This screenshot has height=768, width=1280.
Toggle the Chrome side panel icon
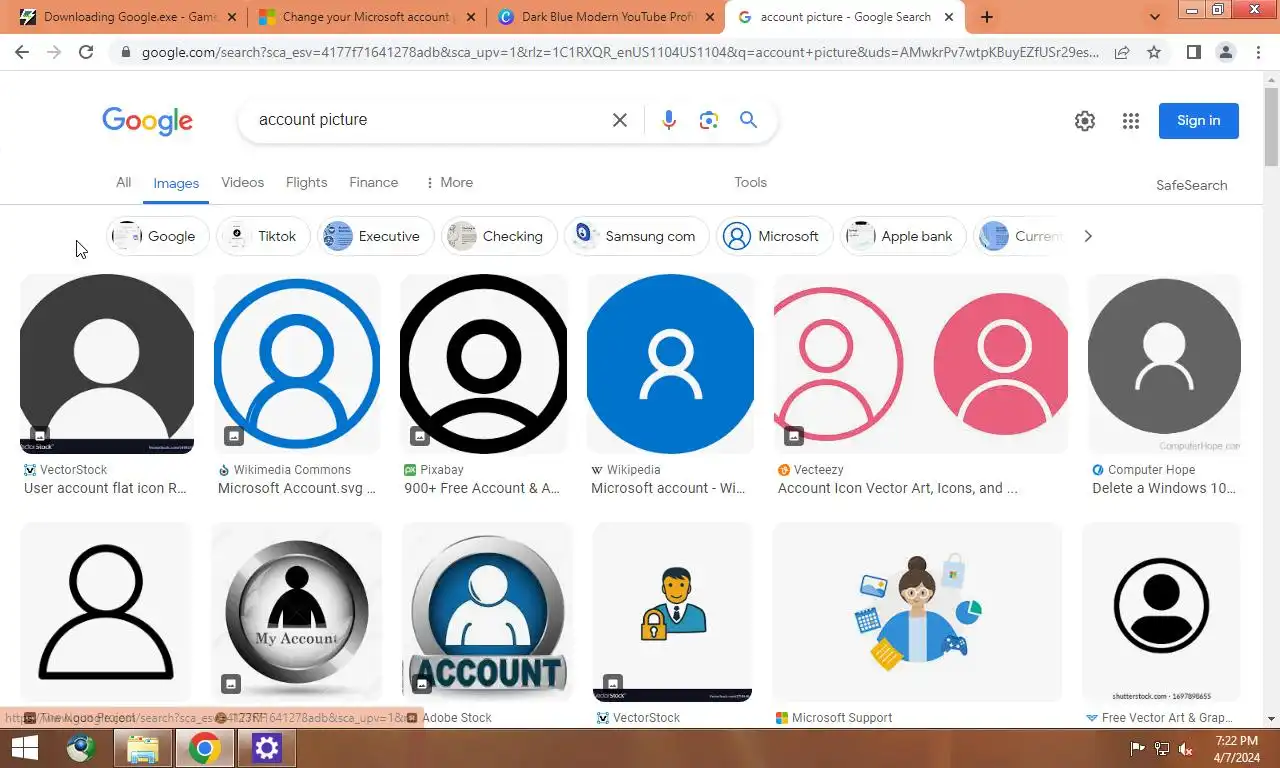pos(1194,52)
